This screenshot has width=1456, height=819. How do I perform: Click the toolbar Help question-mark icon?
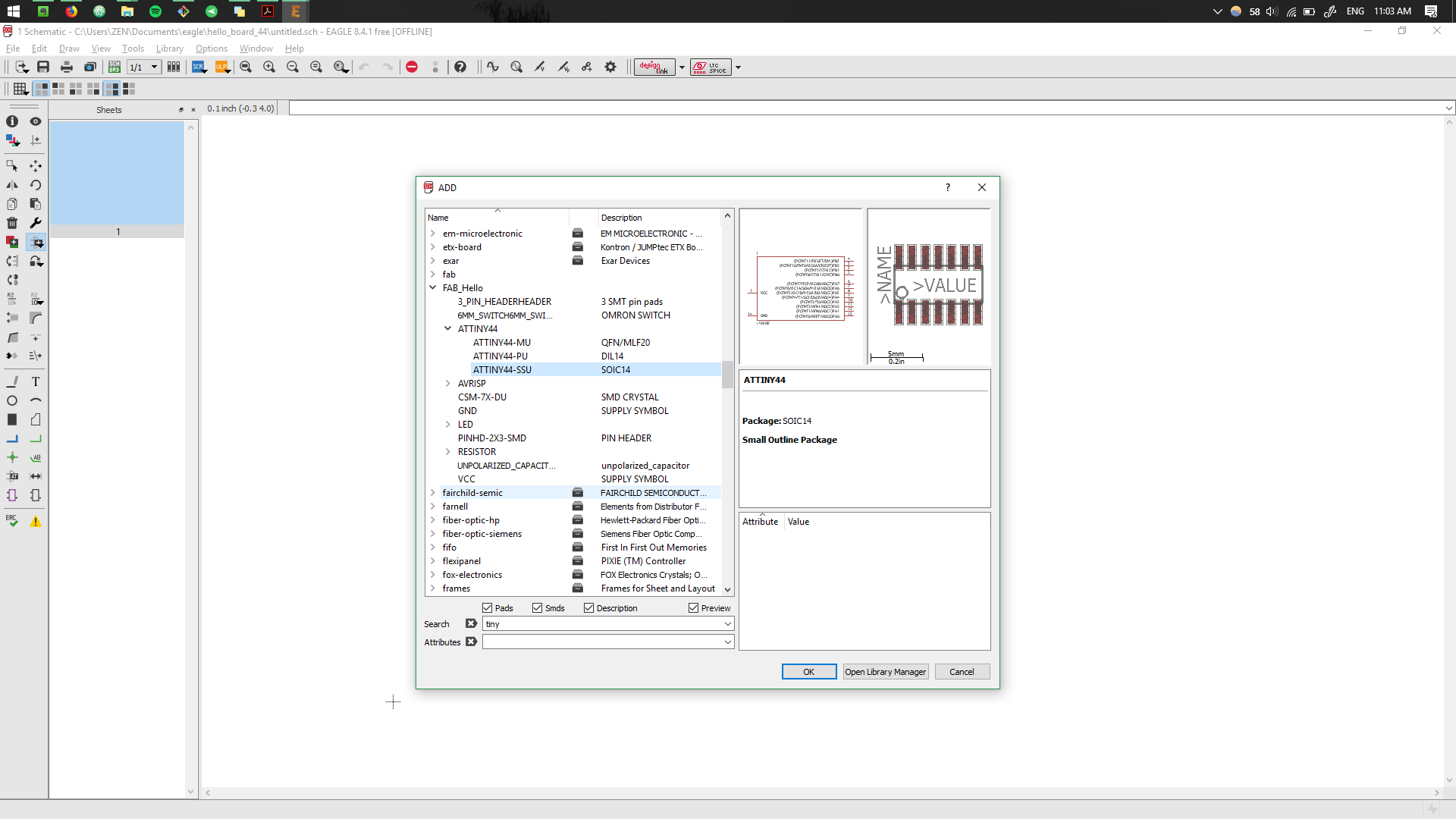click(x=460, y=67)
